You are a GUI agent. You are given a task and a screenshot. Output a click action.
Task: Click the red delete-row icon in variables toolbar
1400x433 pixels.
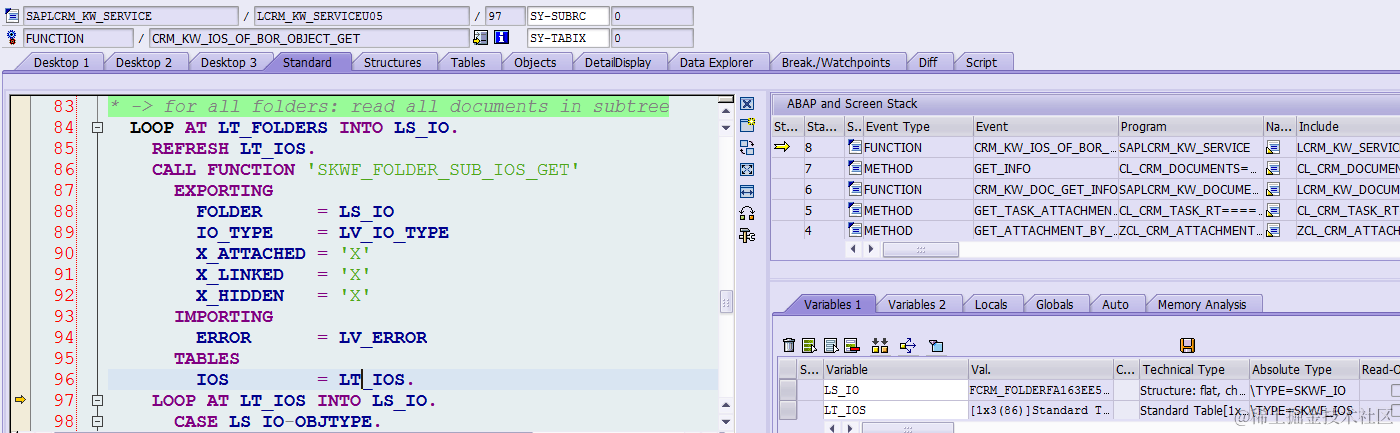click(851, 345)
